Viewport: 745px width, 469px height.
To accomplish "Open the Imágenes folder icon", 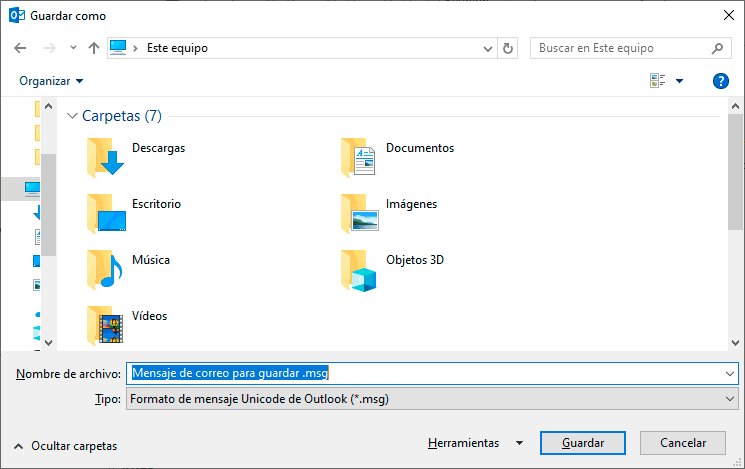I will (x=359, y=211).
